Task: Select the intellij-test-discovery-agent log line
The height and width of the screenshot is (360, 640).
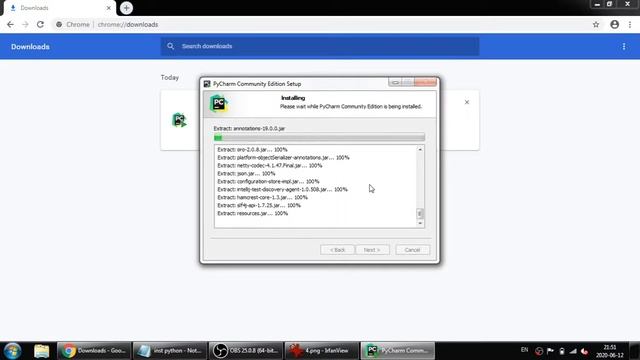Action: [x=282, y=189]
